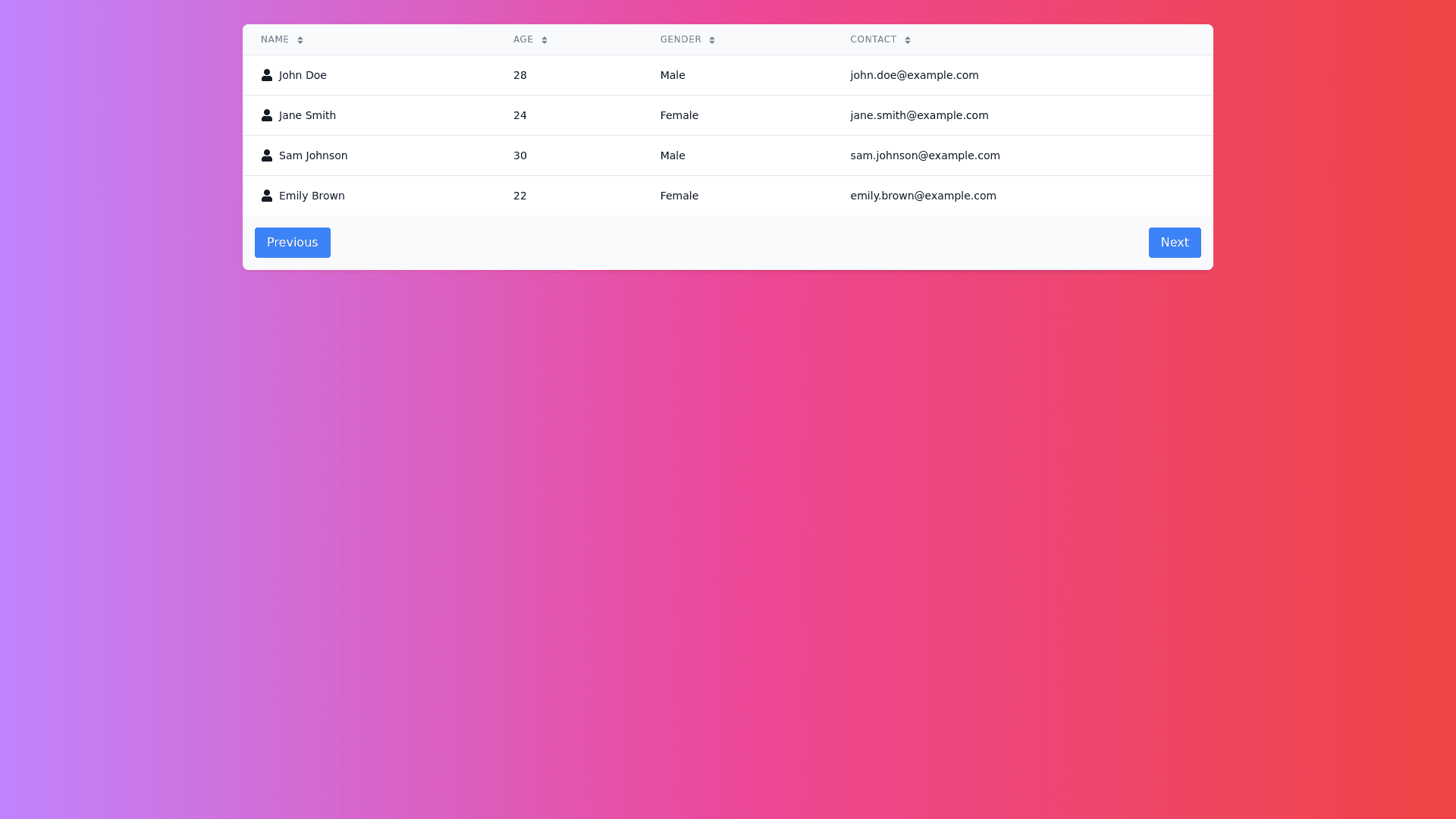Click the user icon beside Sam Johnson
This screenshot has height=819, width=1456.
click(267, 155)
